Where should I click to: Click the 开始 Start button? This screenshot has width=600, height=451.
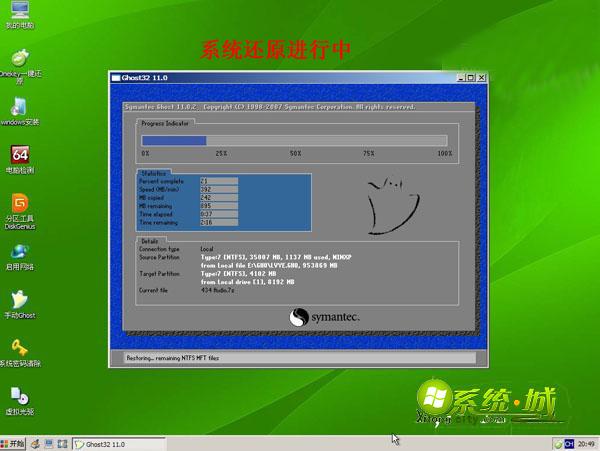click(x=13, y=444)
